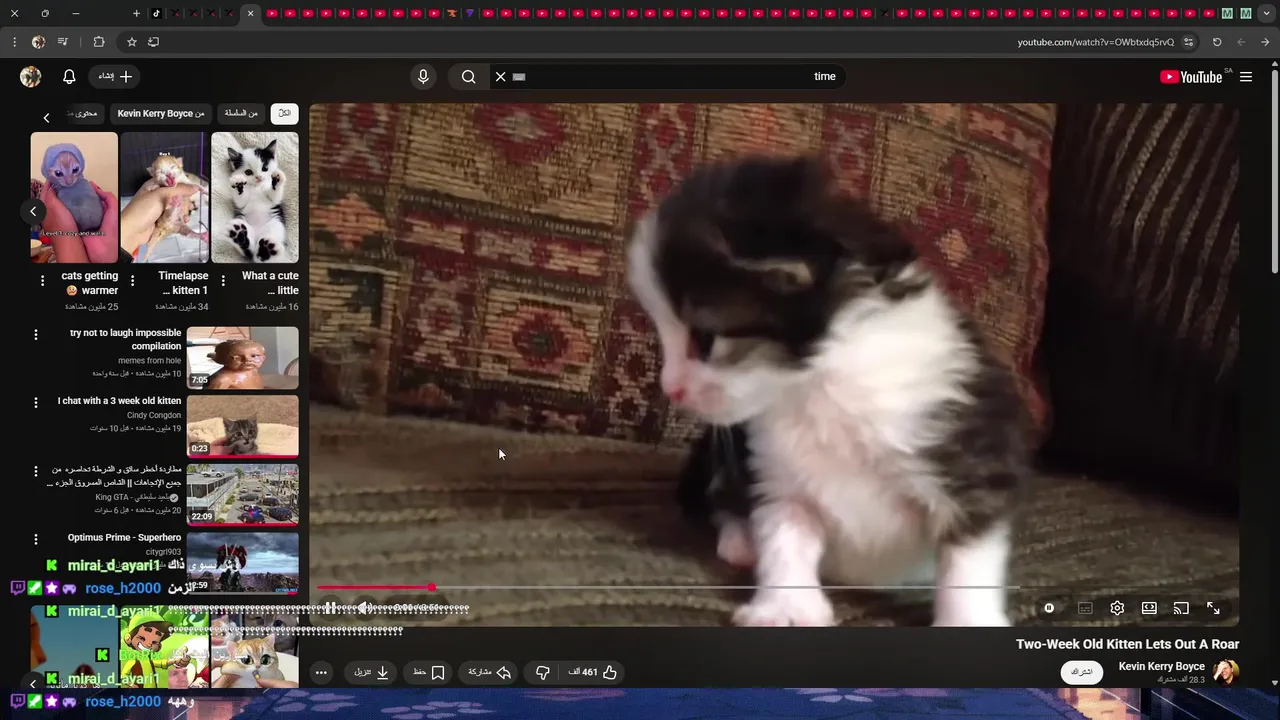Open the YouTube account avatar menu
The width and height of the screenshot is (1280, 720).
(x=31, y=77)
